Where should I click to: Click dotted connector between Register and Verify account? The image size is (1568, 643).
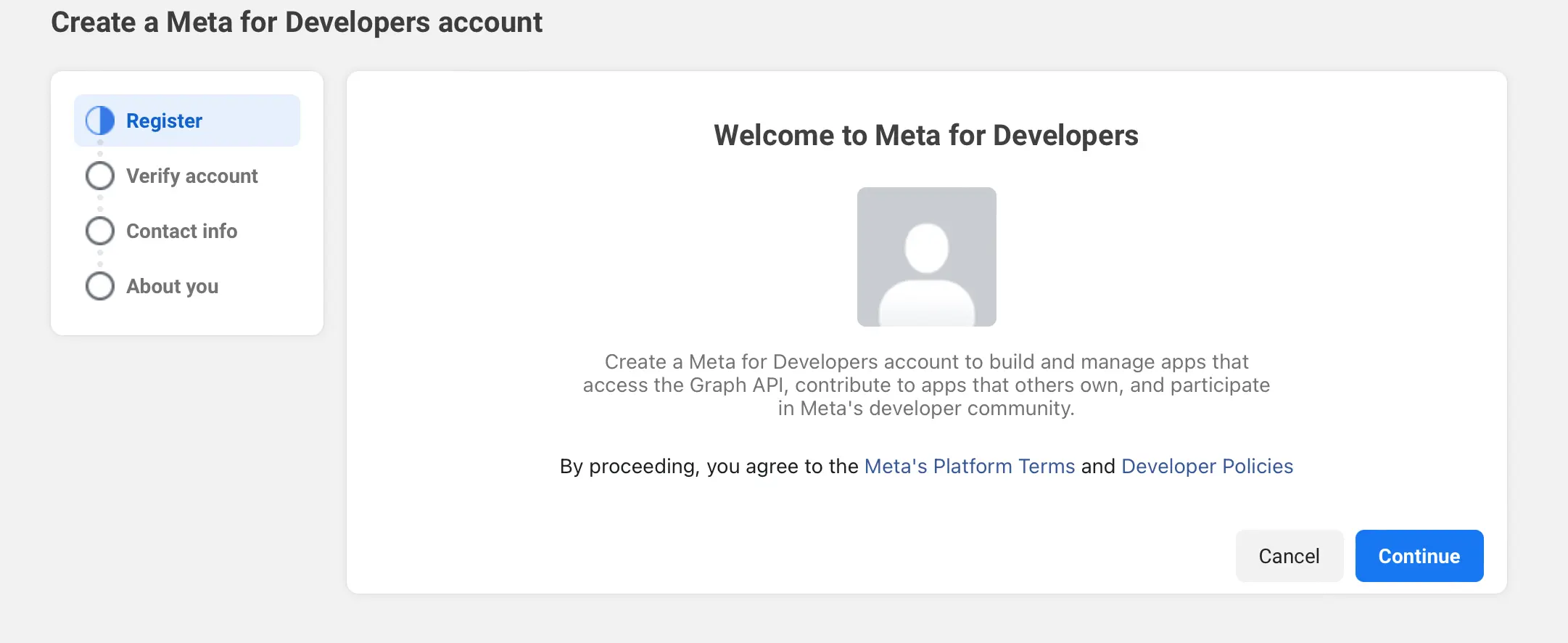tap(100, 148)
